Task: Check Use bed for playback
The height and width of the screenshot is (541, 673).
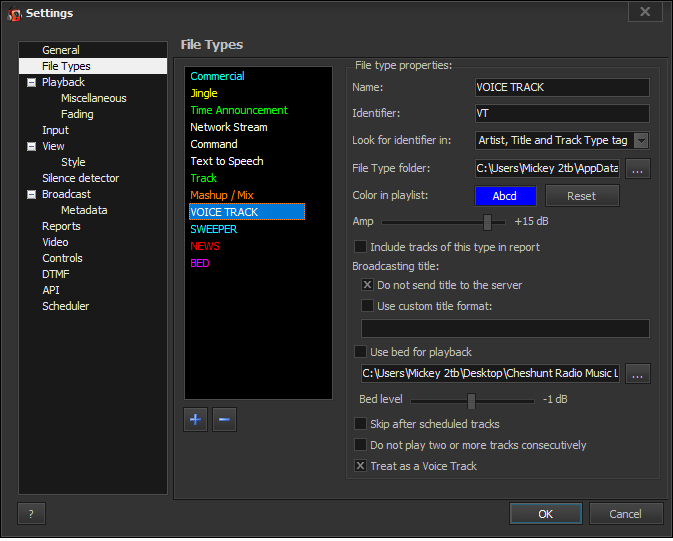Action: [x=360, y=352]
